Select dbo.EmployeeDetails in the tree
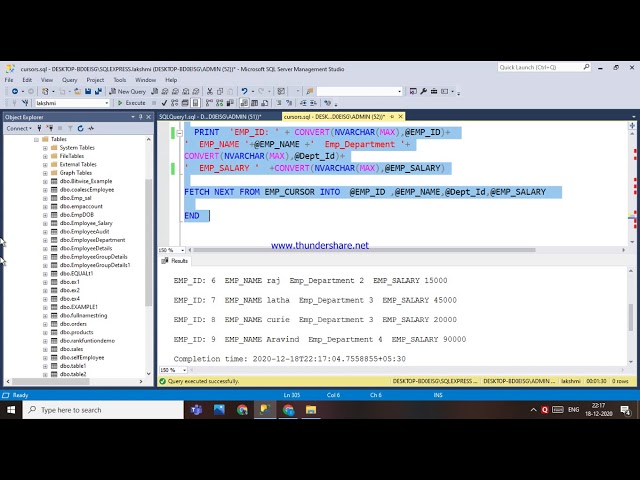 pyautogui.click(x=86, y=248)
